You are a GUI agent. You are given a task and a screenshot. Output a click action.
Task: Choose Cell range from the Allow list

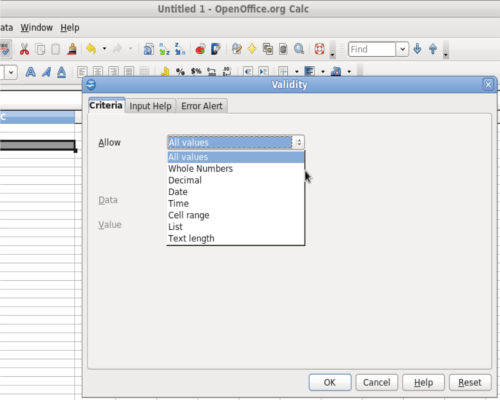click(236, 215)
